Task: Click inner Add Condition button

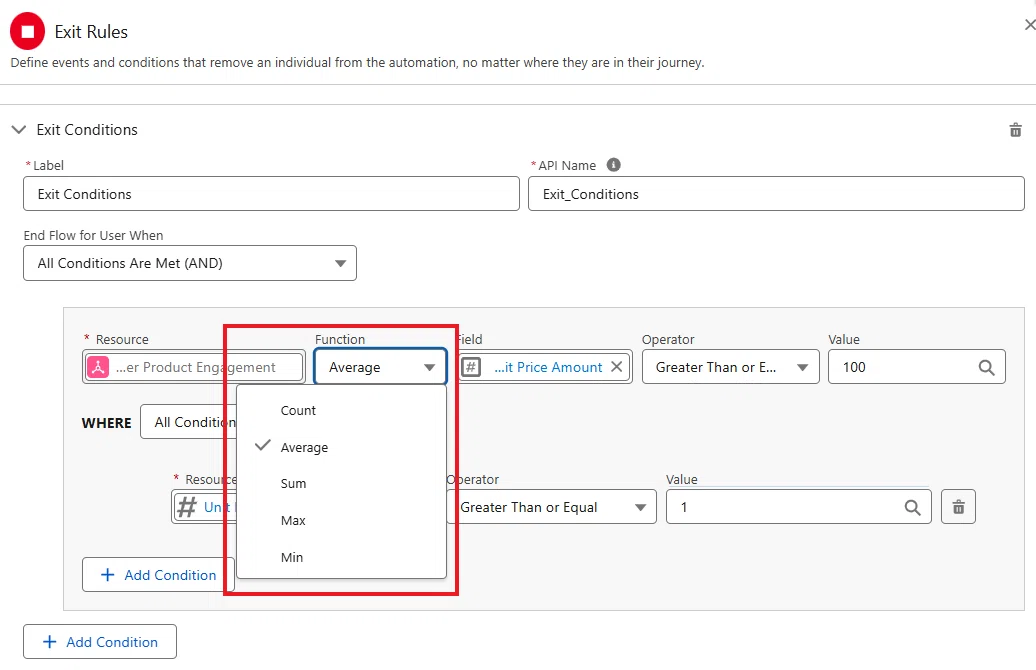Action: 158,575
